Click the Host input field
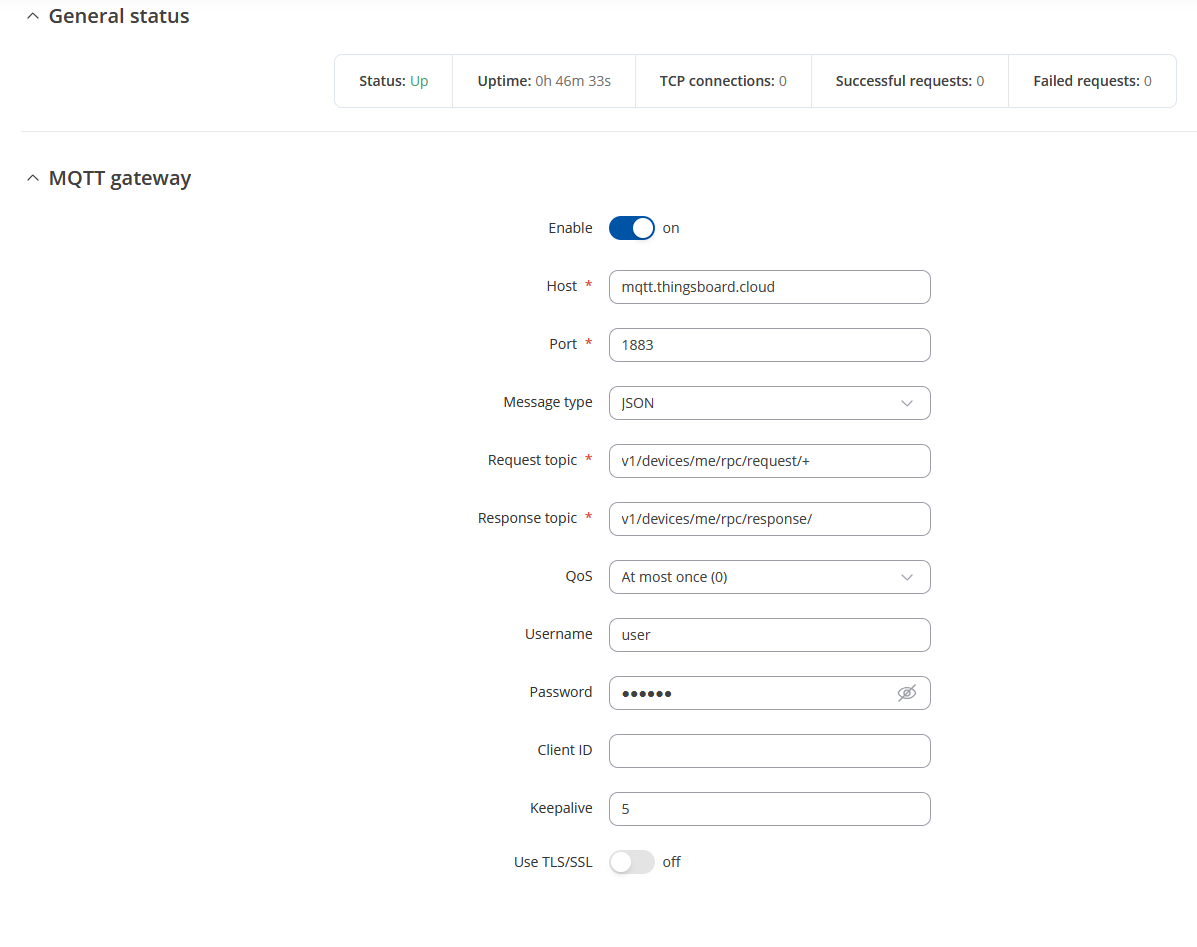1197x947 pixels. tap(769, 287)
